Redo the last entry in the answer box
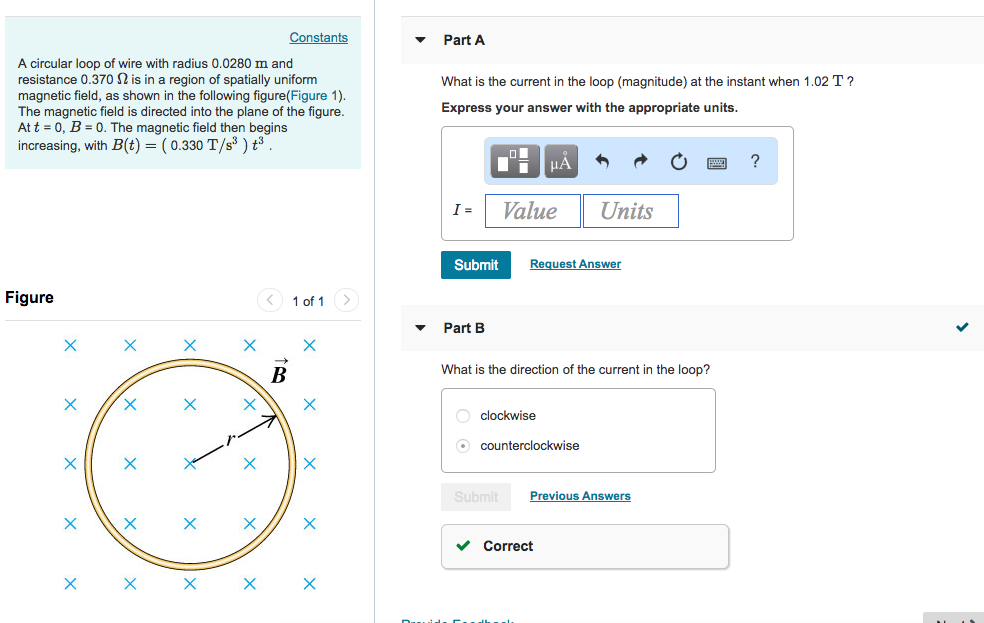The image size is (984, 623). (x=640, y=160)
